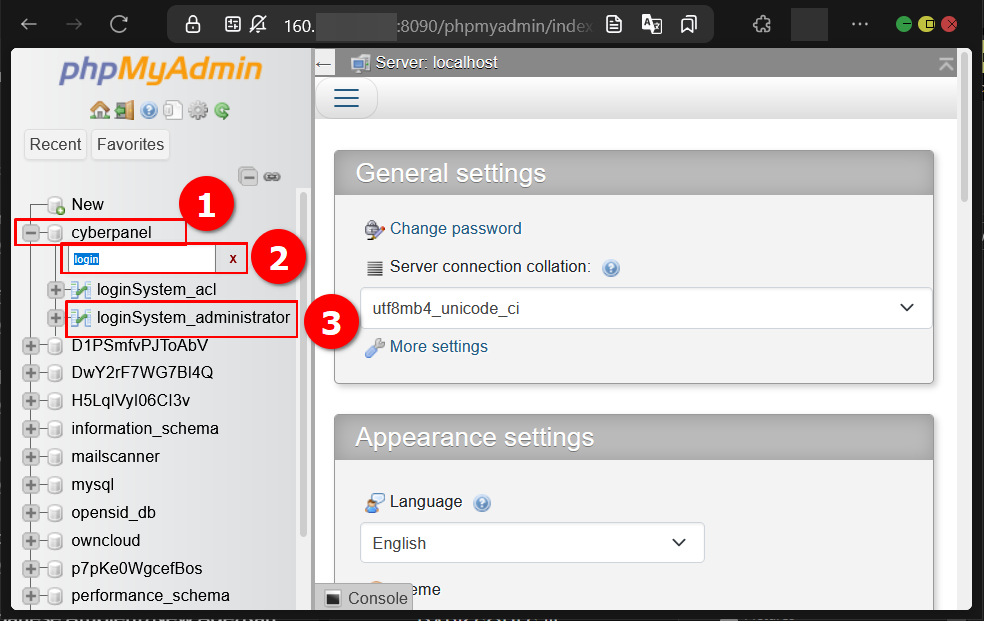Viewport: 984px width, 621px height.
Task: Click the browser address bar URL
Action: pos(437,26)
